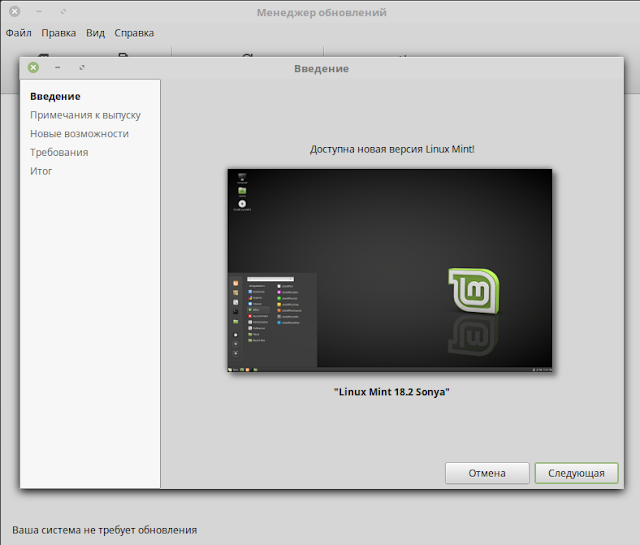The image size is (640, 545).
Task: Select Введение step in sidebar
Action: coord(55,97)
